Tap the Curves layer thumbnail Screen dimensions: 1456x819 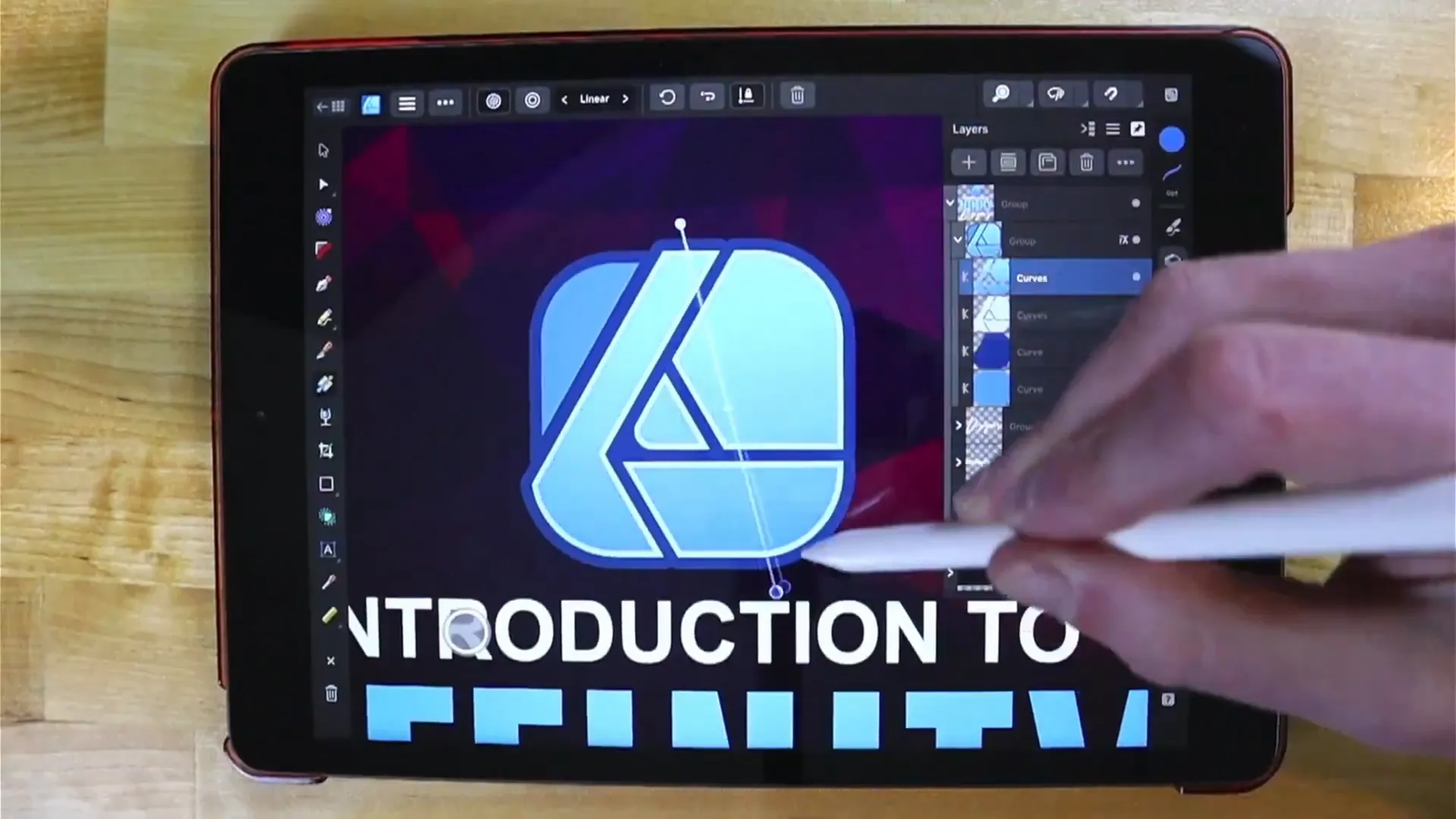tap(991, 277)
